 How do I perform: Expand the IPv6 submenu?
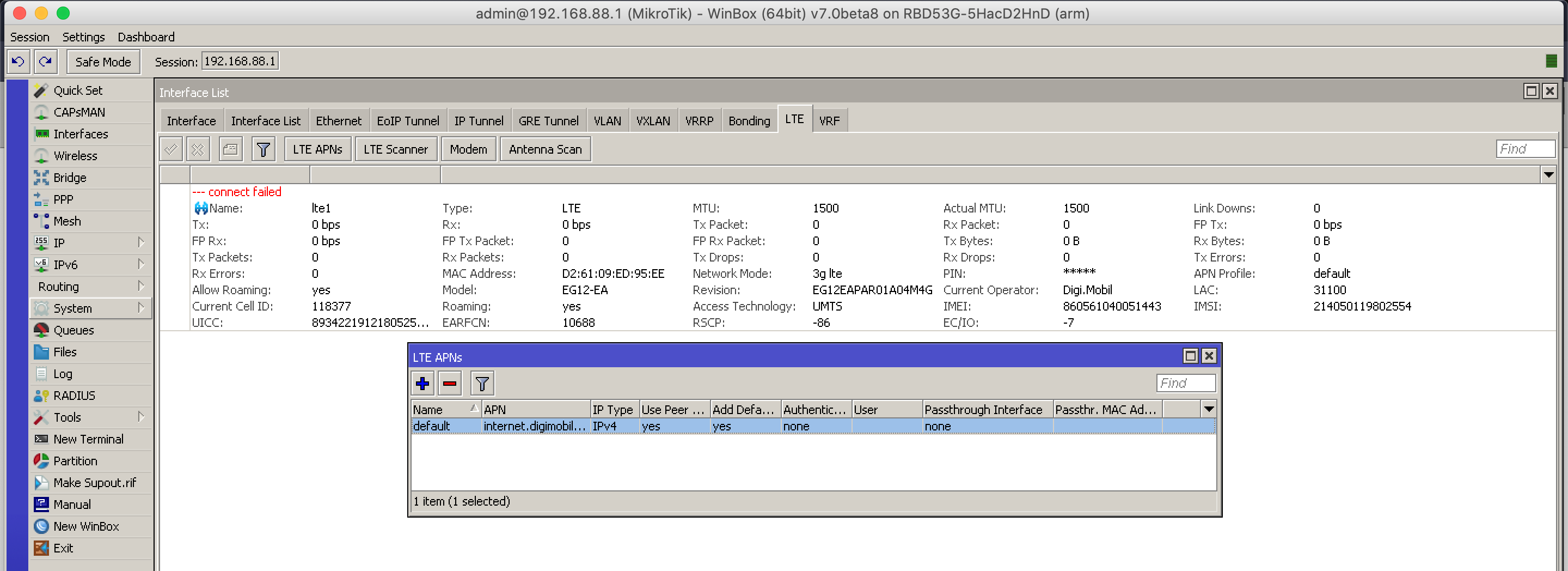coord(141,264)
